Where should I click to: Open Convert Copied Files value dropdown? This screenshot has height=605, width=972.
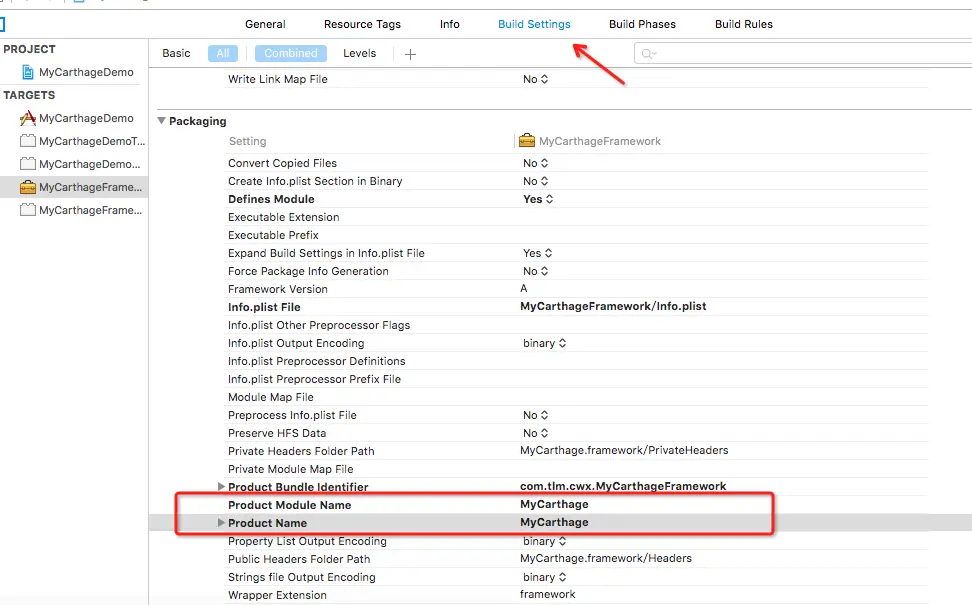click(x=536, y=163)
